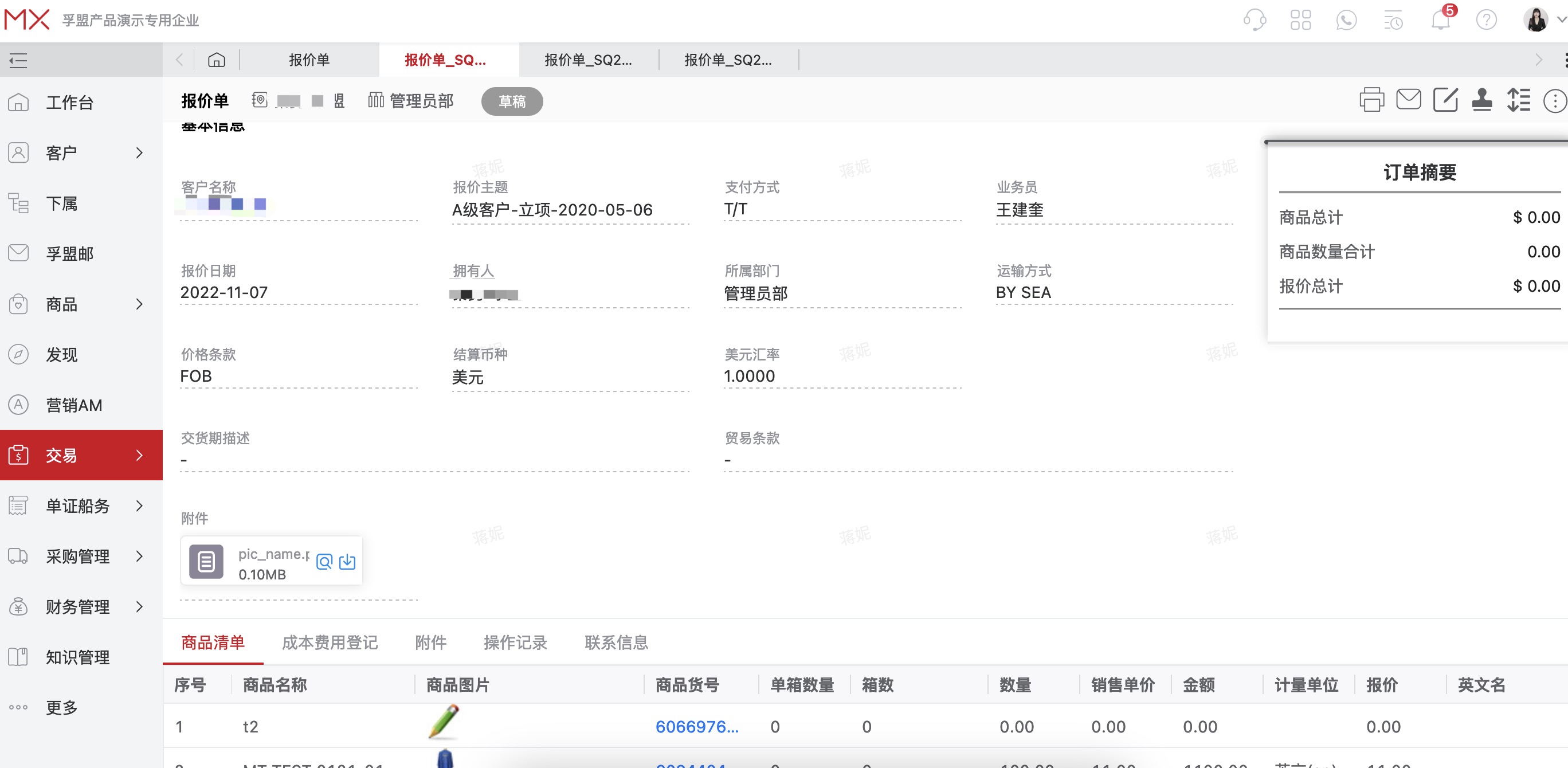The width and height of the screenshot is (1568, 768).
Task: Click the 订单摘要 panel title
Action: [1420, 172]
